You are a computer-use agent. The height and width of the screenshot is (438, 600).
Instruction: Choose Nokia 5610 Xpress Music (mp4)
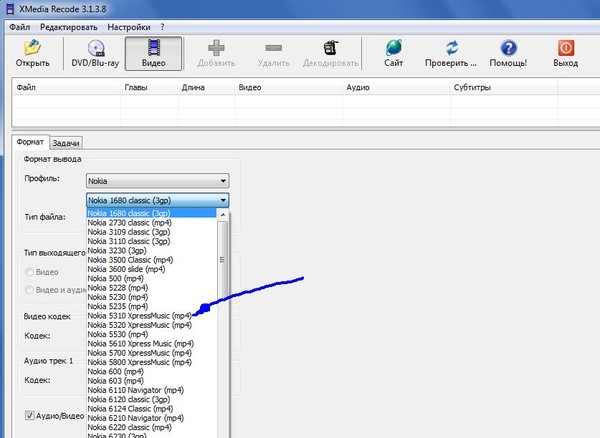pyautogui.click(x=152, y=344)
